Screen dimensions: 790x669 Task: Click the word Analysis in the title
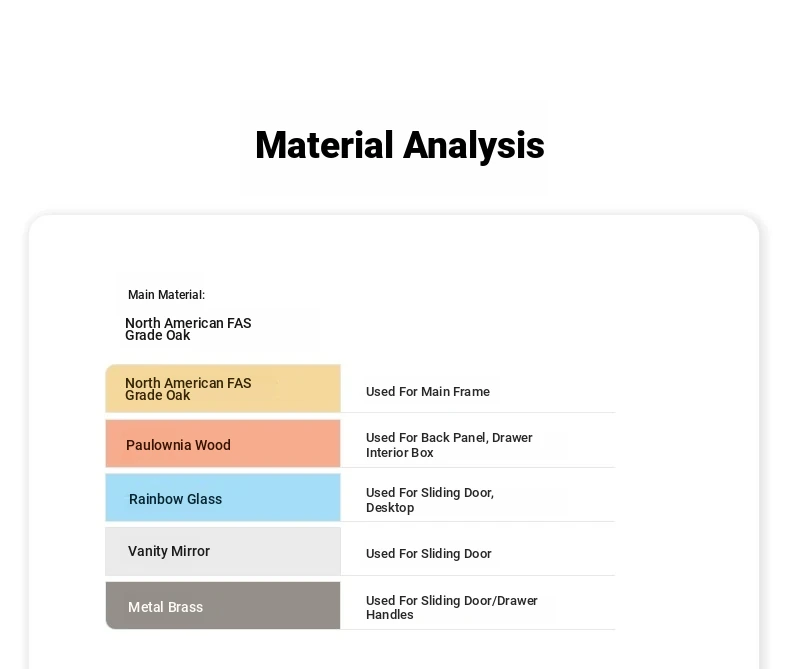point(474,146)
